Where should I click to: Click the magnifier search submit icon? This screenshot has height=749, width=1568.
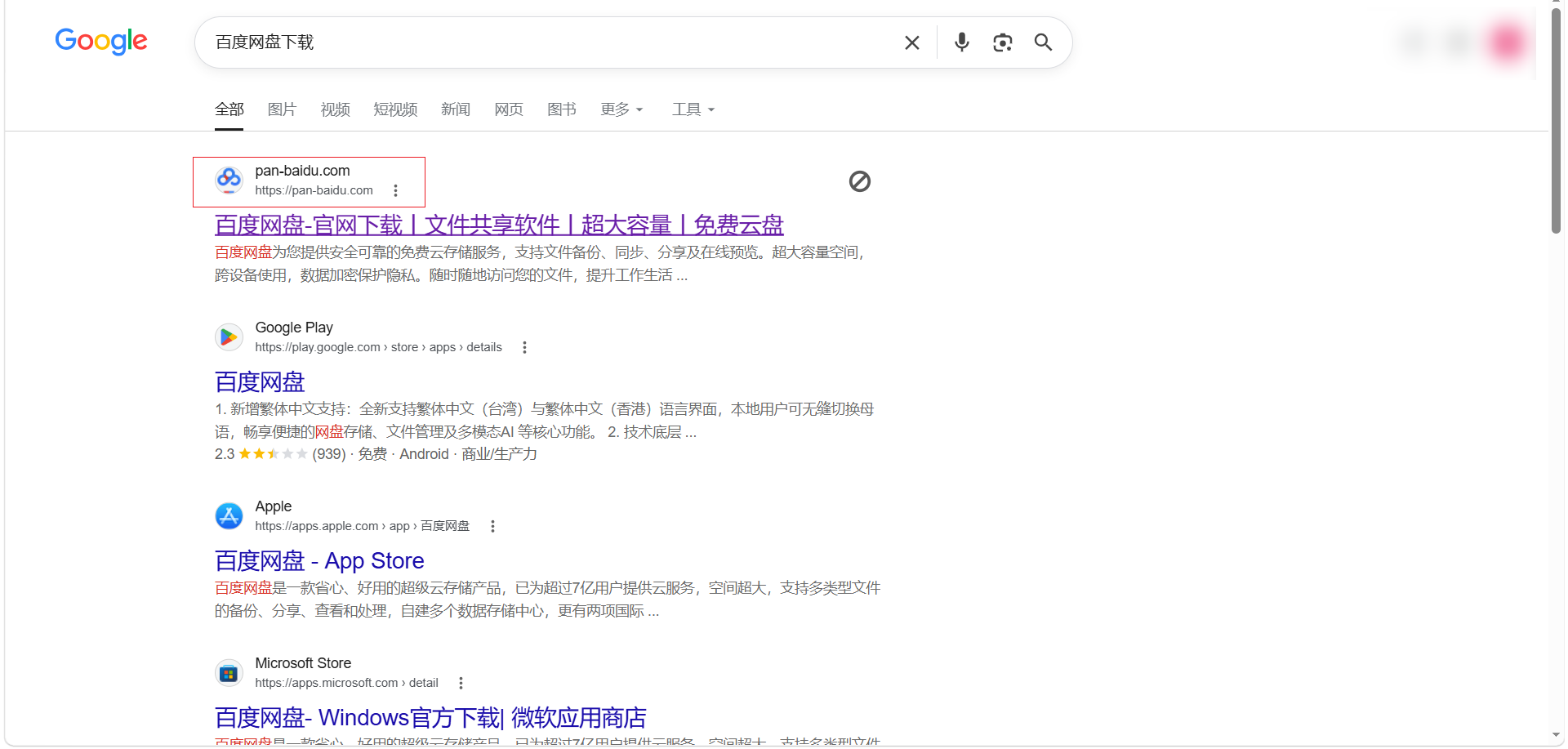pos(1043,42)
